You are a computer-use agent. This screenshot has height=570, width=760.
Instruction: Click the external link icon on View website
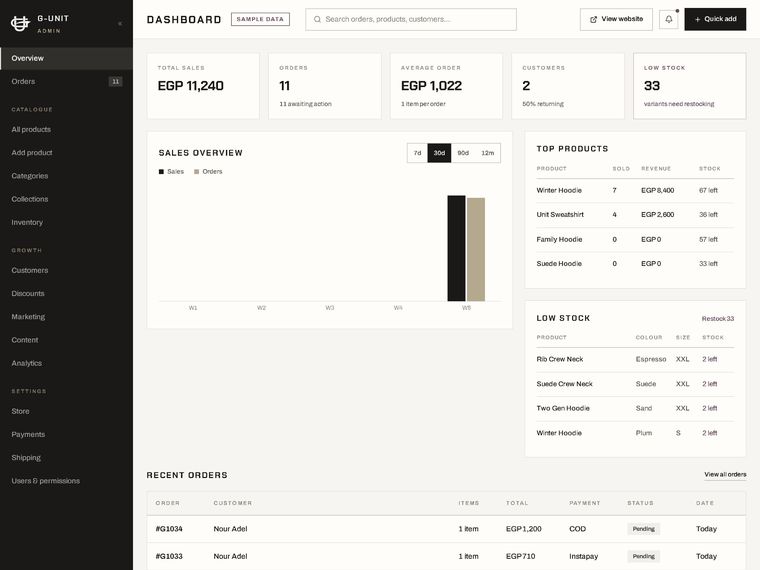click(x=593, y=19)
